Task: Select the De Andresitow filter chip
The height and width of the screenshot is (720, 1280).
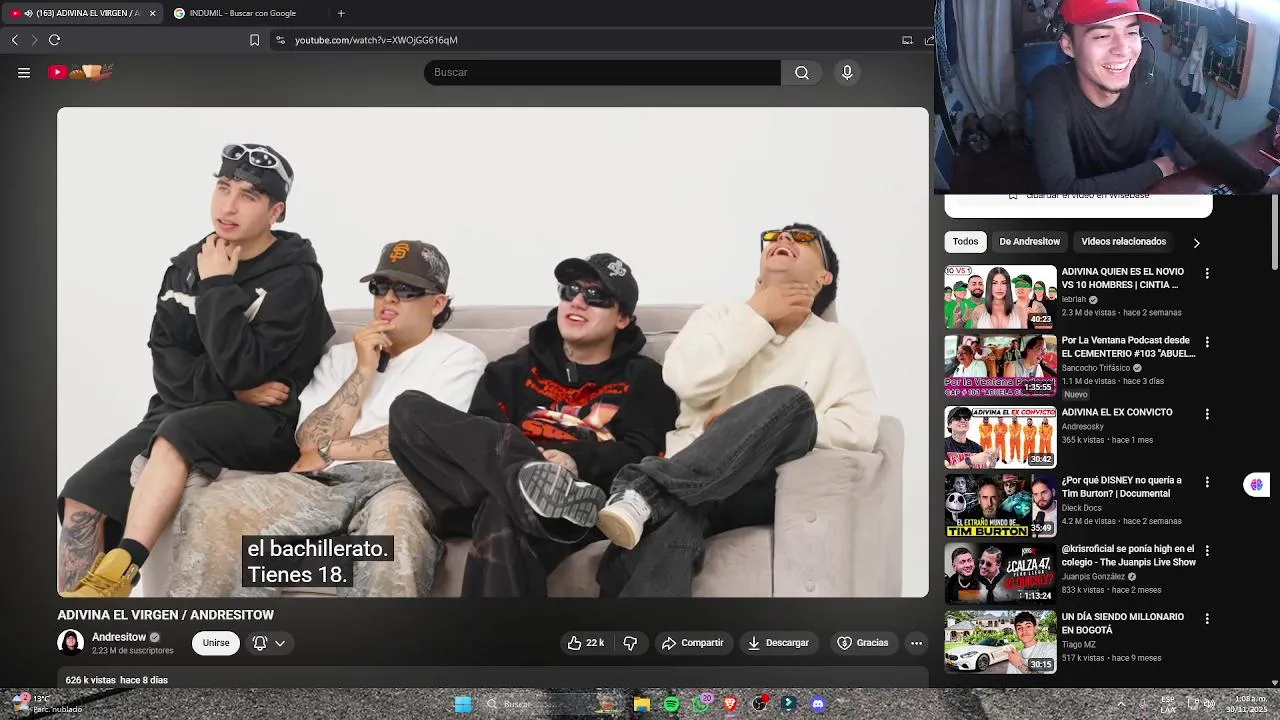Action: (1029, 241)
